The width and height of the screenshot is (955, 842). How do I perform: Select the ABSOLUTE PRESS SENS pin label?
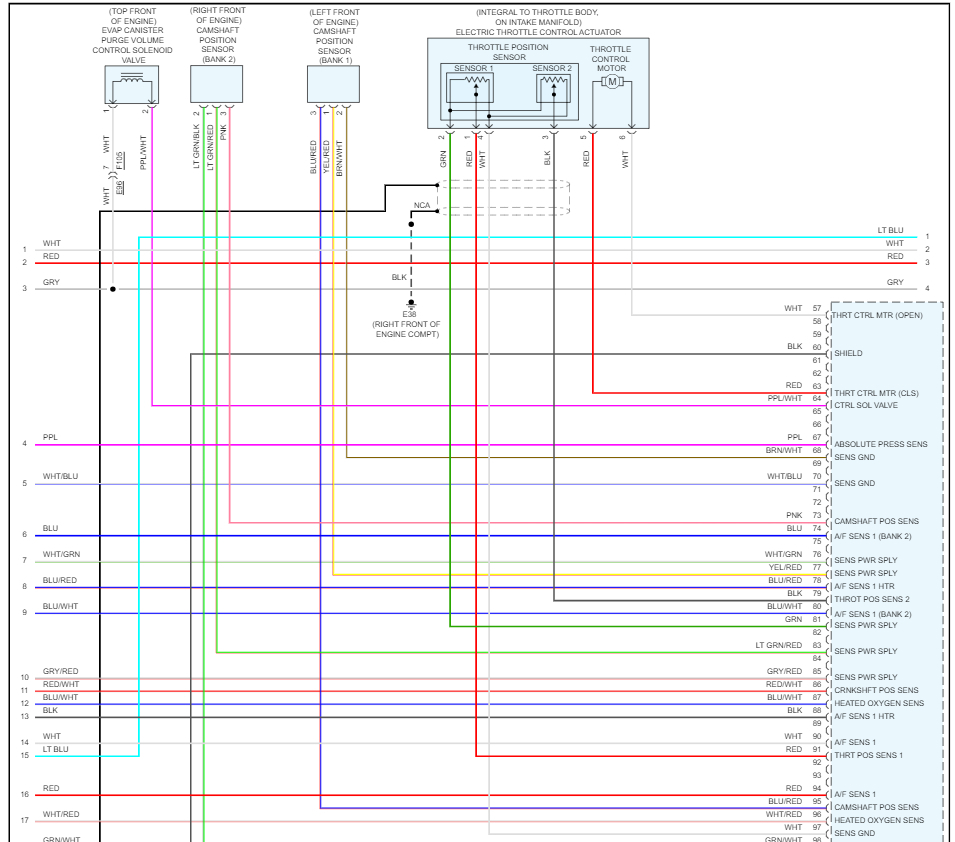click(x=881, y=444)
